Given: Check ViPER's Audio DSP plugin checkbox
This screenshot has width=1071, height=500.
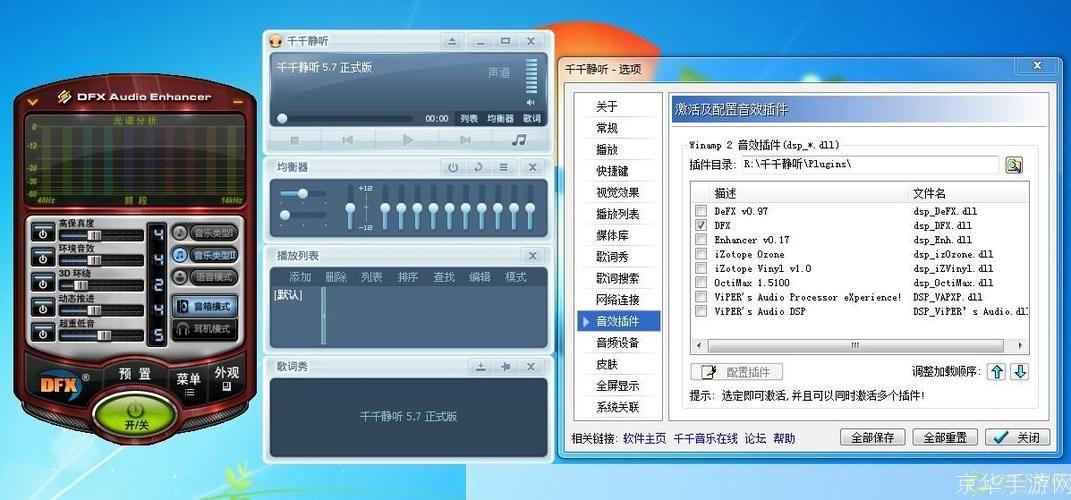Looking at the screenshot, I should (701, 311).
